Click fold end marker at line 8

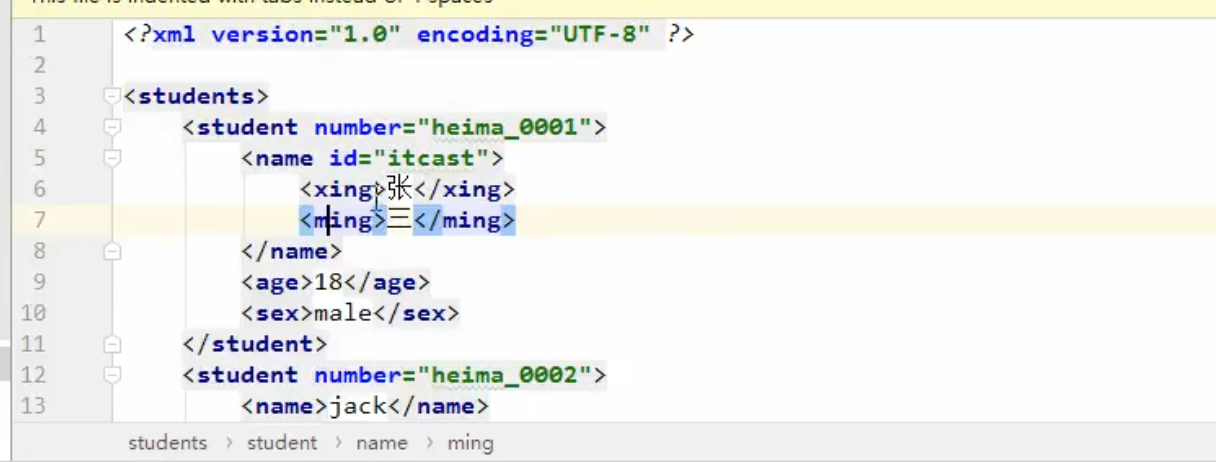[x=112, y=251]
